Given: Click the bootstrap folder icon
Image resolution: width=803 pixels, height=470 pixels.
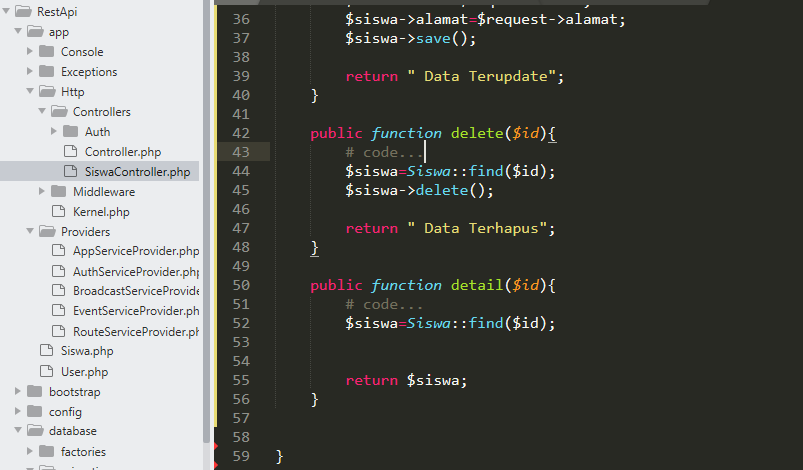Looking at the screenshot, I should click(34, 392).
